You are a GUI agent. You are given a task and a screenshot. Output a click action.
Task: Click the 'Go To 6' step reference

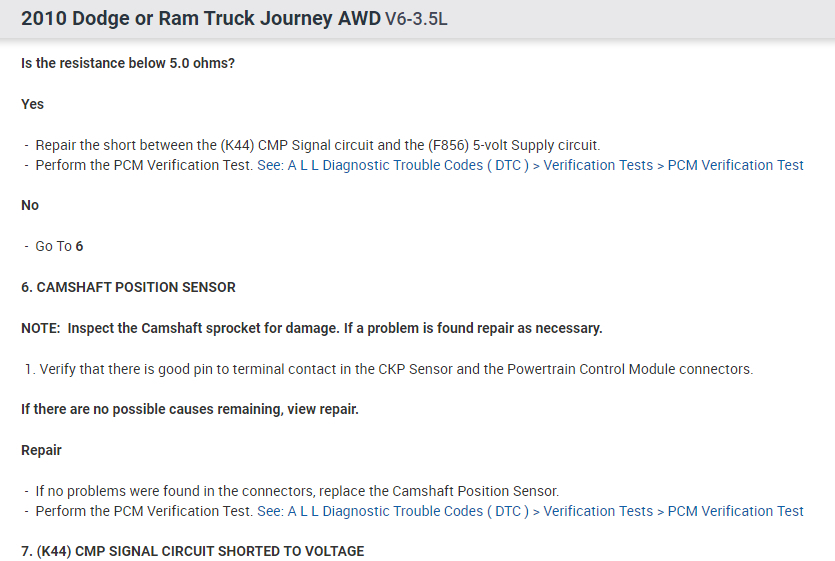click(x=59, y=246)
